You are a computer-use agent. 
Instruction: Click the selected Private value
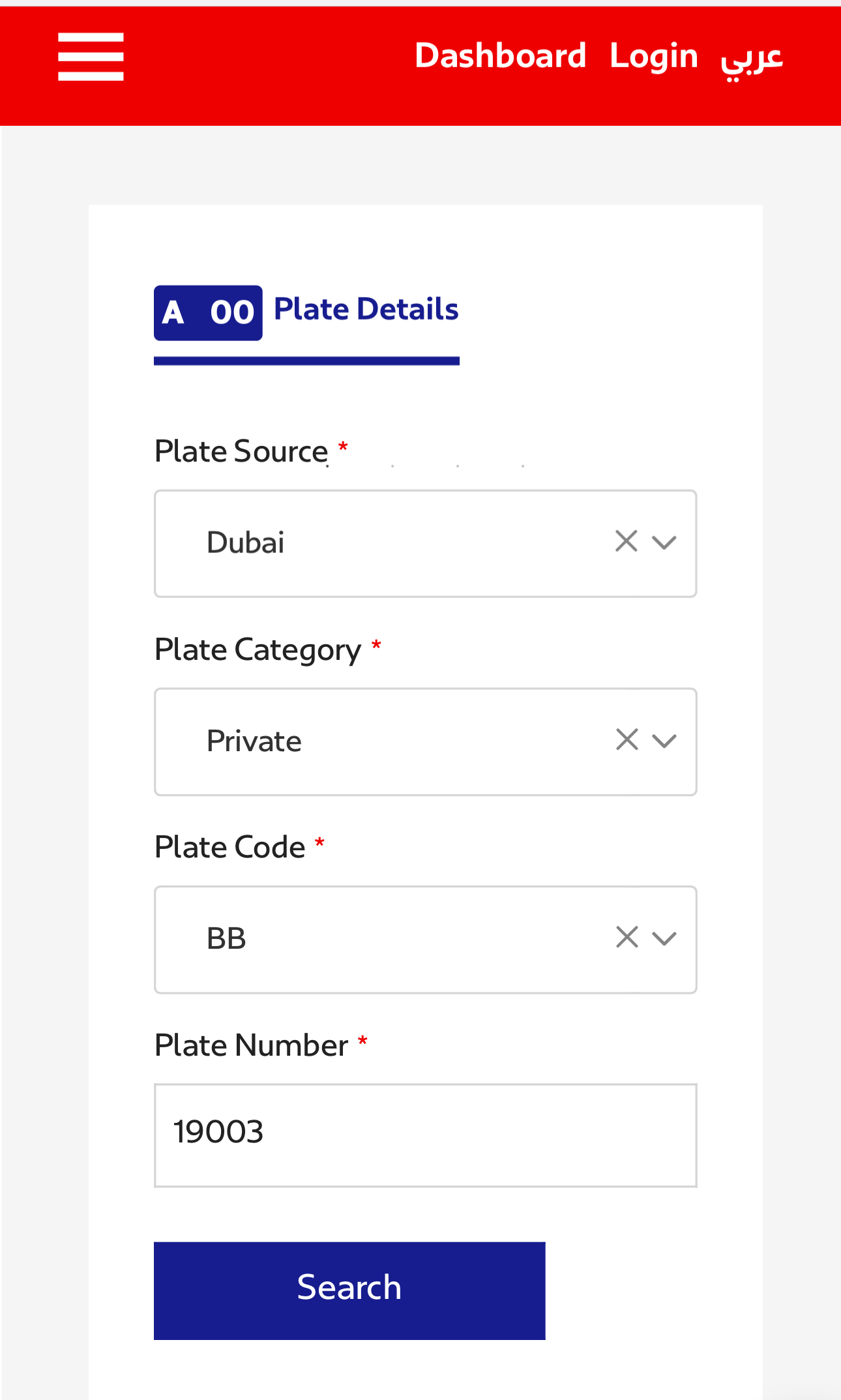(x=254, y=741)
